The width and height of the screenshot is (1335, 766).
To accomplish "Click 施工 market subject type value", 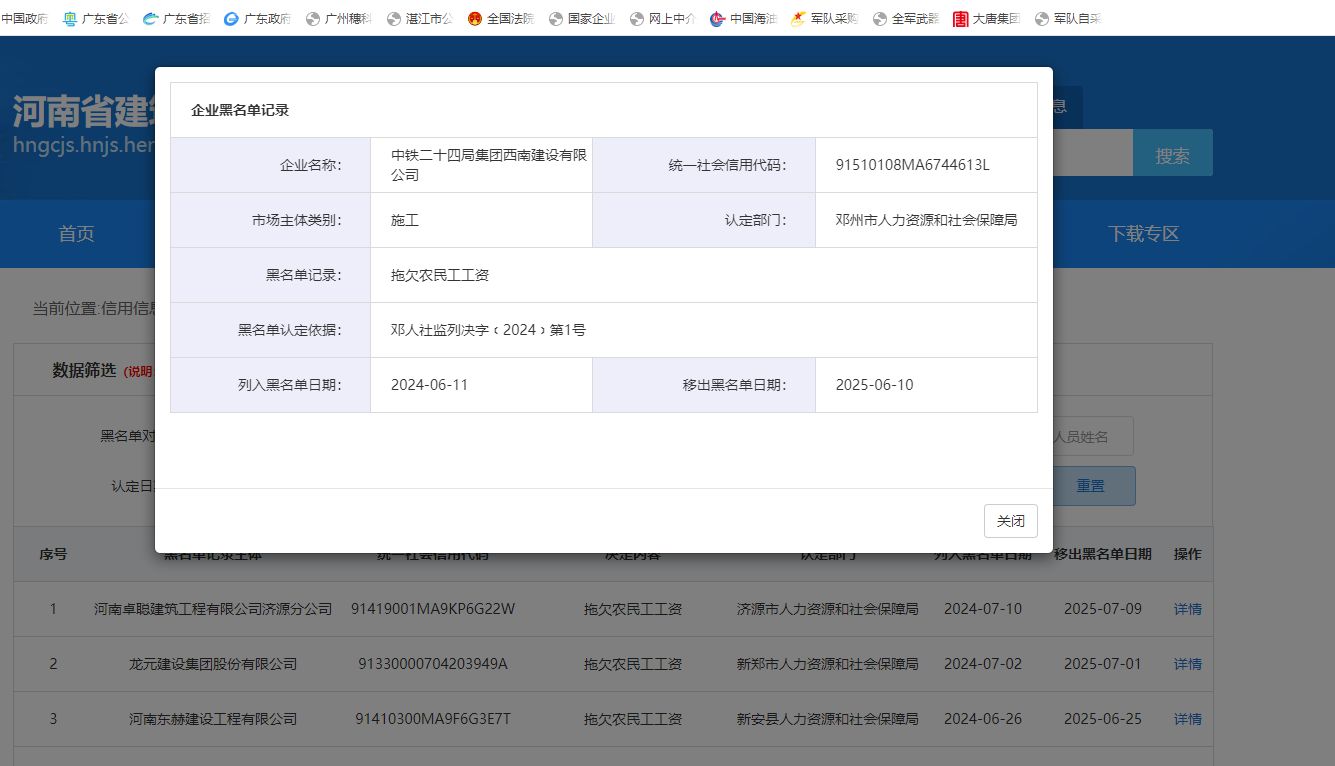I will click(405, 220).
